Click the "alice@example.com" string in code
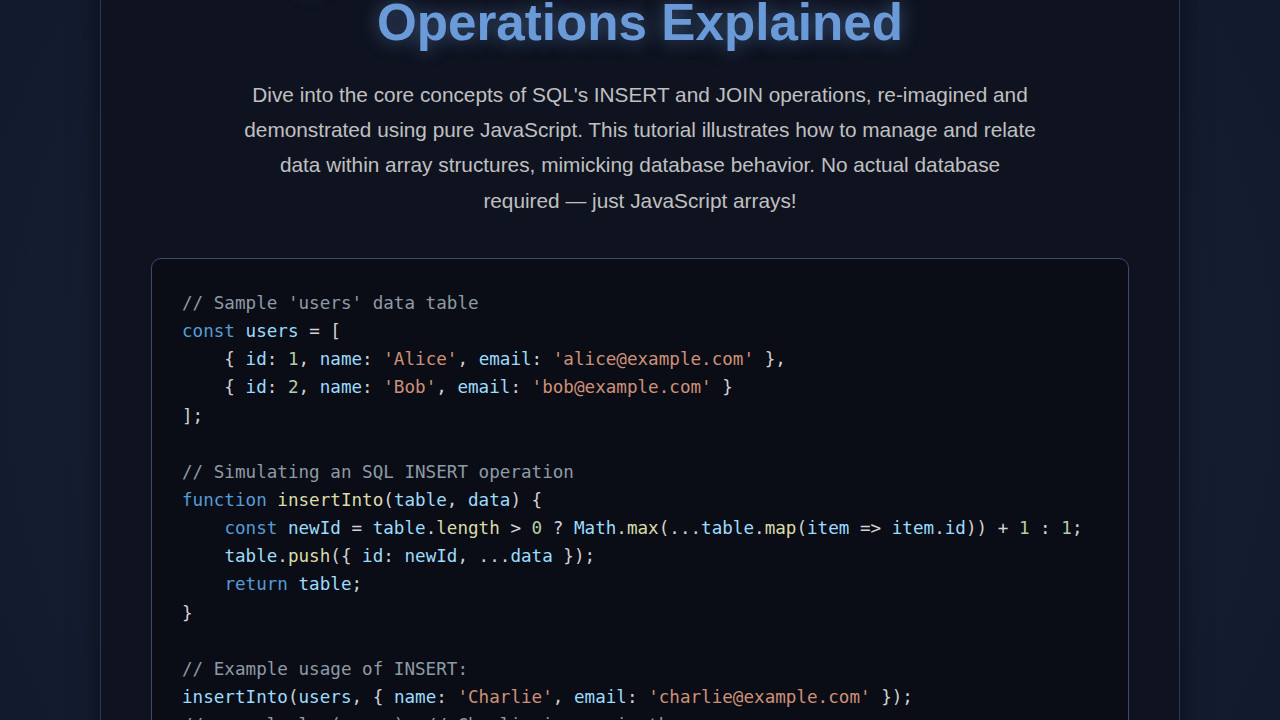Viewport: 1280px width, 720px height. click(653, 358)
